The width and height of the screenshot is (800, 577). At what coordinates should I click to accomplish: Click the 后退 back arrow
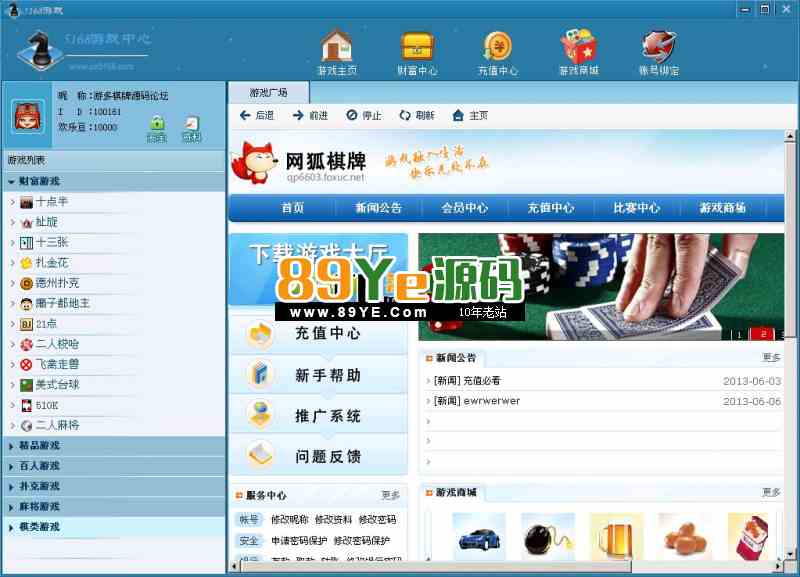tap(245, 116)
